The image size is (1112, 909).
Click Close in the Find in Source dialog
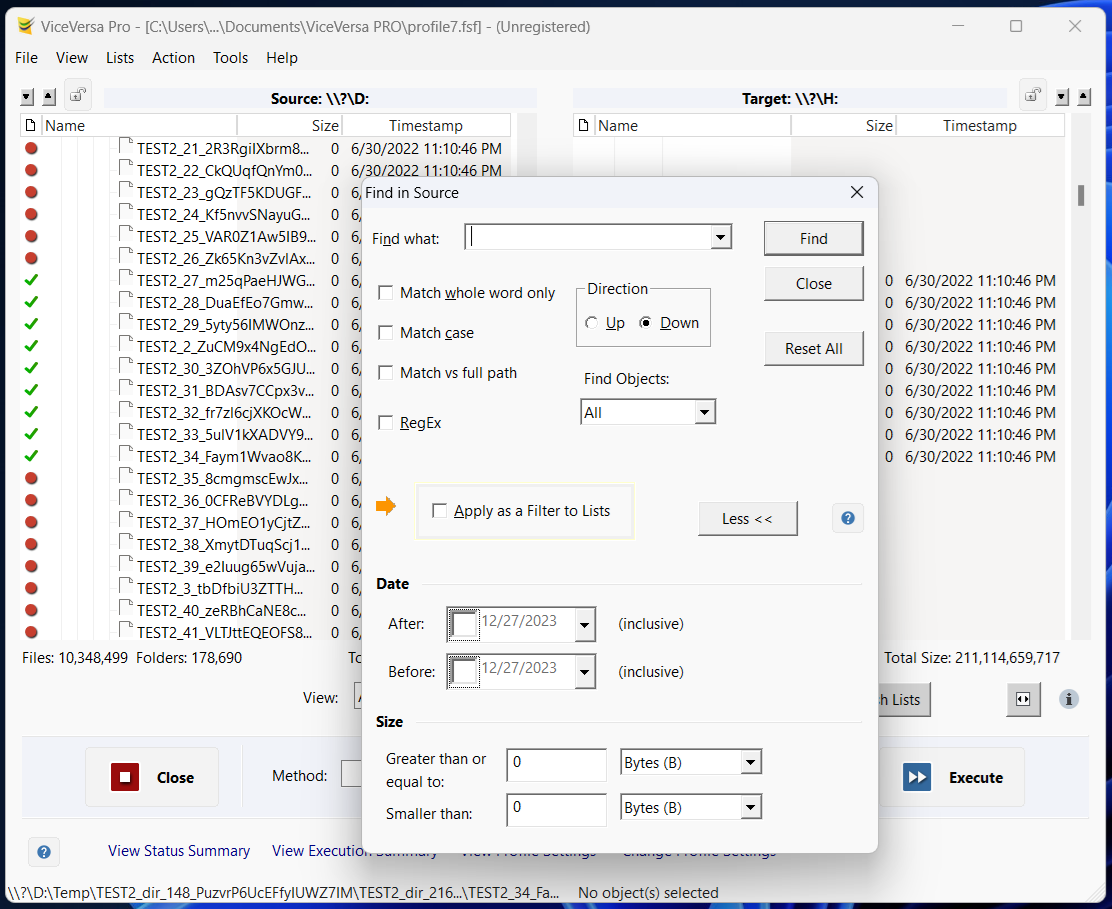coord(813,284)
